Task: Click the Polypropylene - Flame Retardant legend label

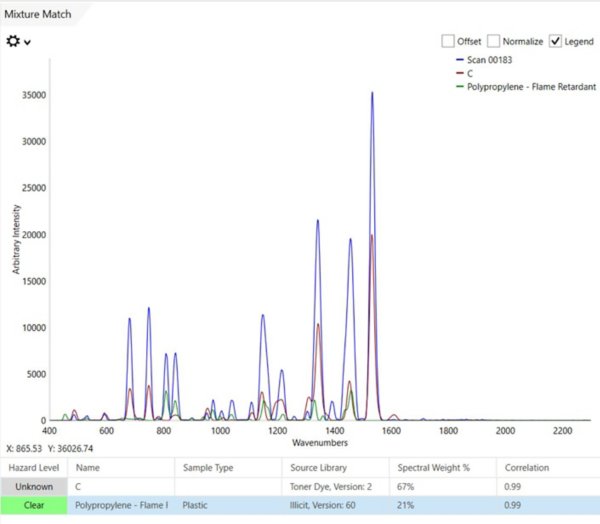Action: pyautogui.click(x=532, y=87)
